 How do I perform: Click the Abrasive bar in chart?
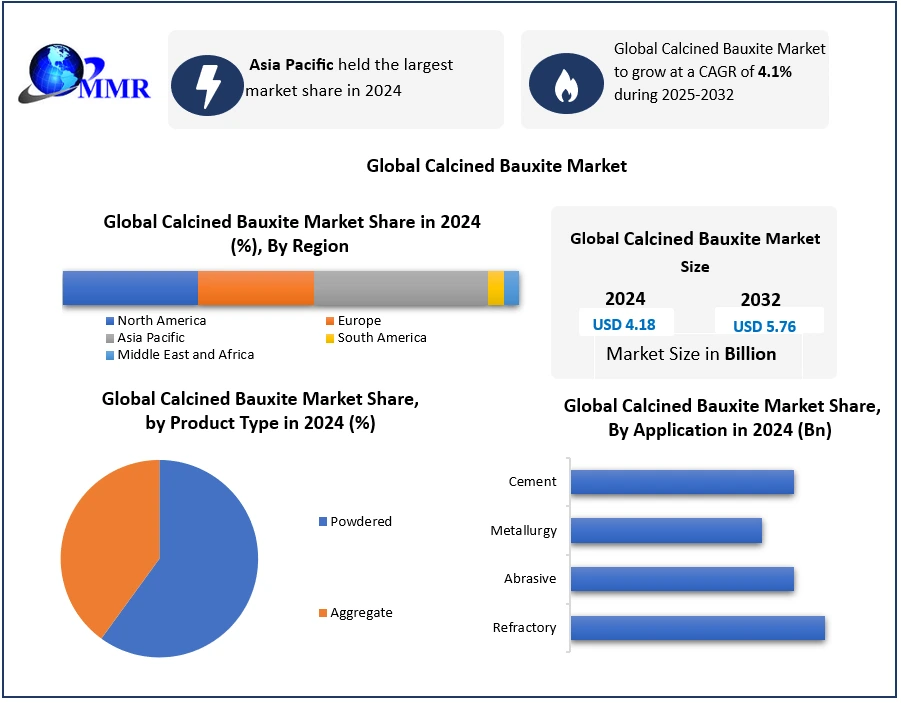(682, 579)
